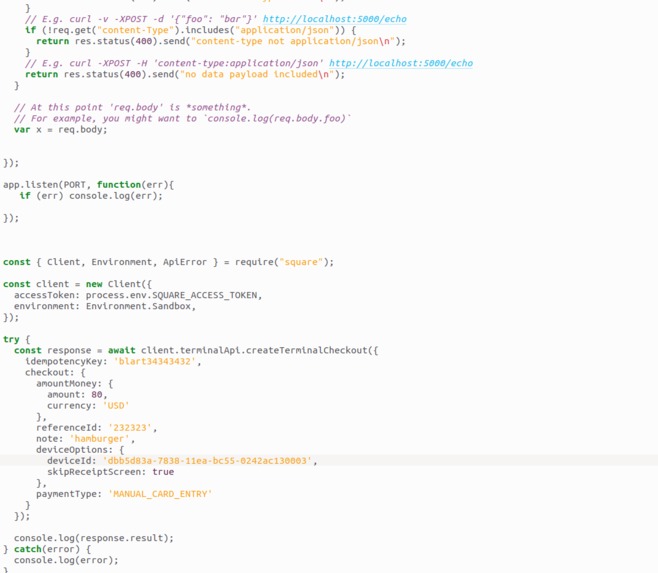The image size is (658, 573).
Task: Click "ApiError" in the const destructuring
Action: point(185,262)
